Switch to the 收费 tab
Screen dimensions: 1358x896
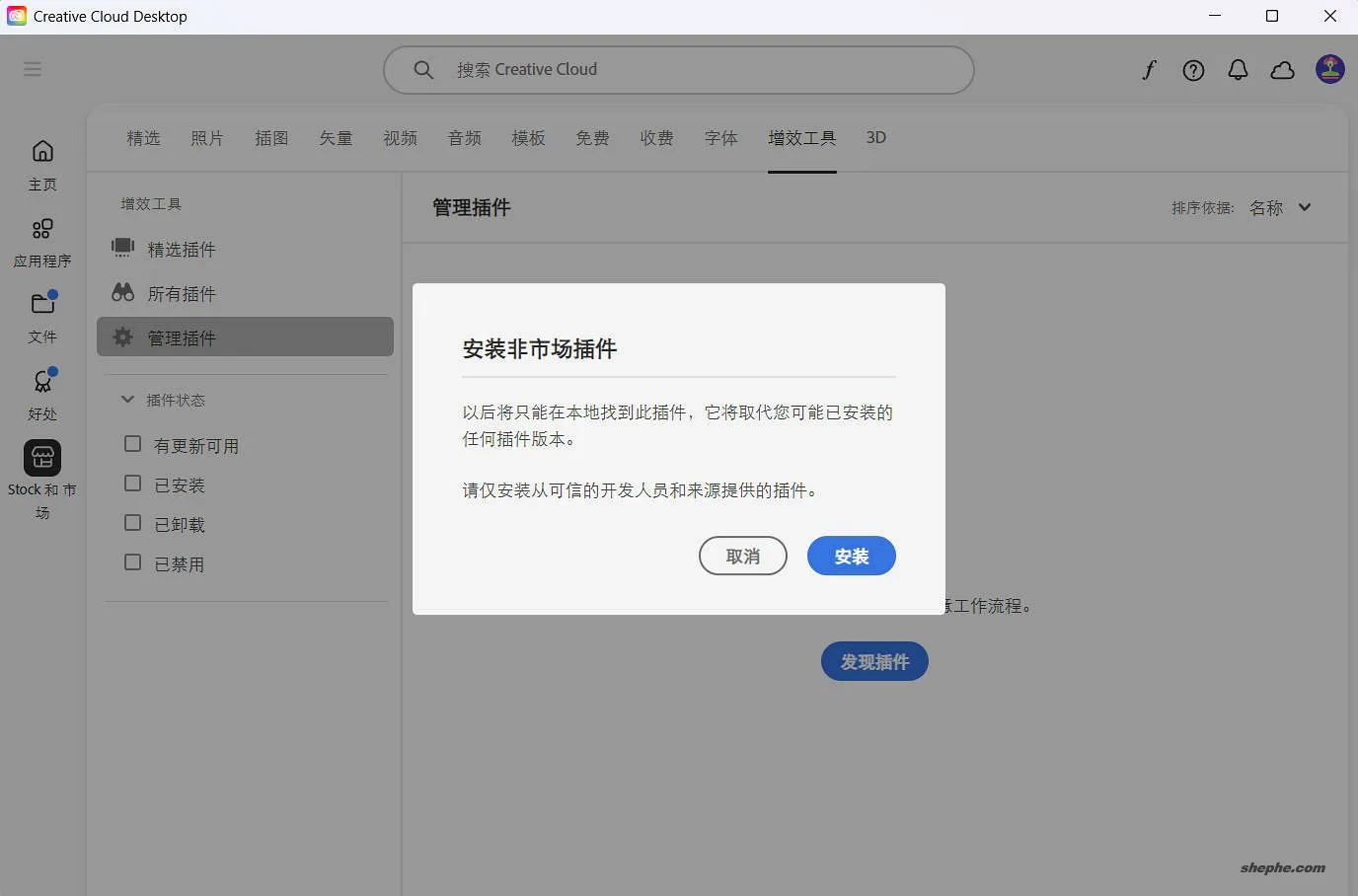pyautogui.click(x=656, y=138)
